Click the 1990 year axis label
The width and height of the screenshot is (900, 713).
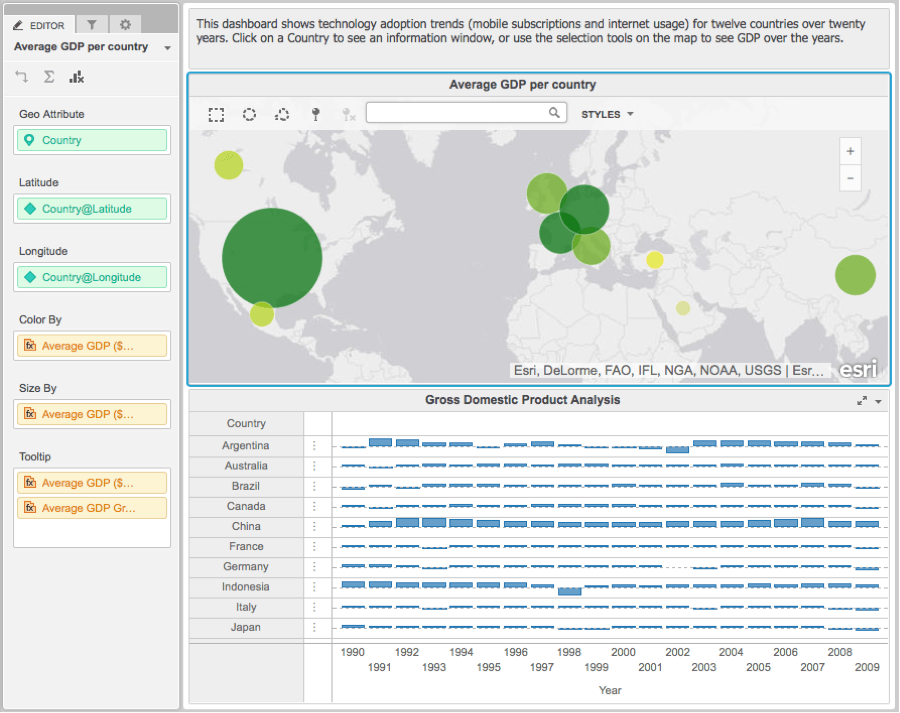(x=352, y=652)
